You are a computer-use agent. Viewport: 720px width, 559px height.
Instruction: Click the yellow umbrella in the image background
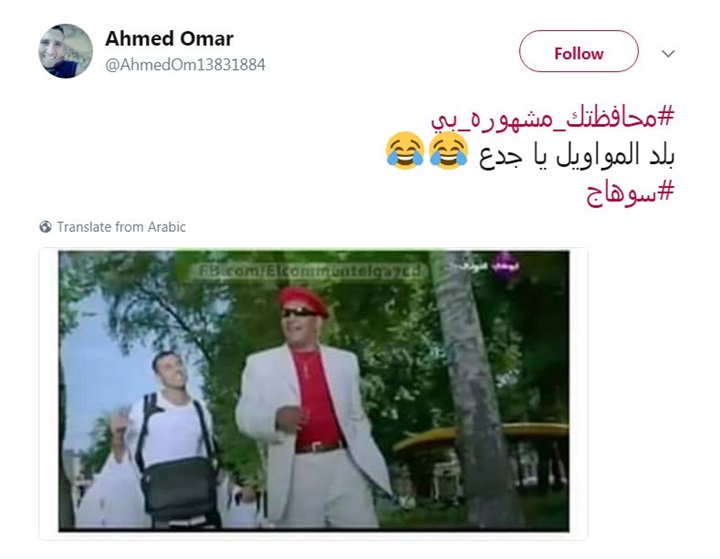pos(481,436)
